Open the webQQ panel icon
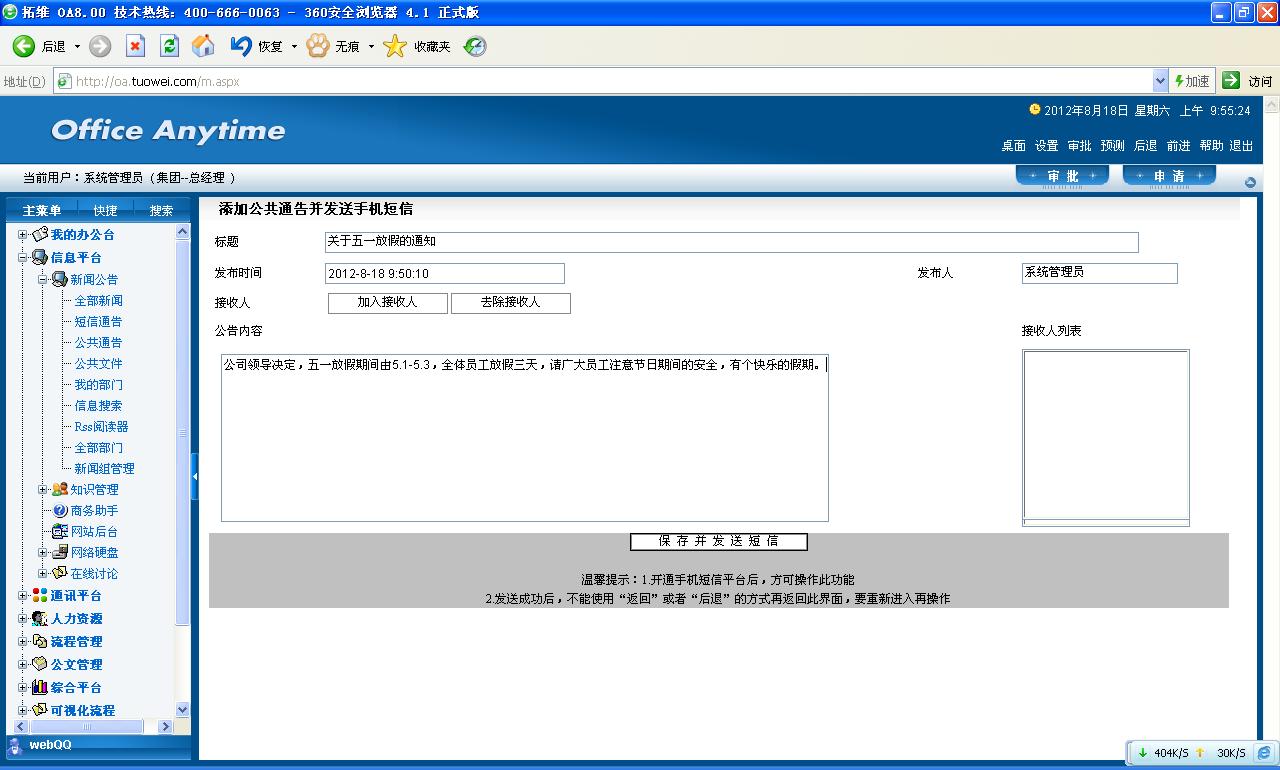Screen dimensions: 1280x770 pos(15,745)
